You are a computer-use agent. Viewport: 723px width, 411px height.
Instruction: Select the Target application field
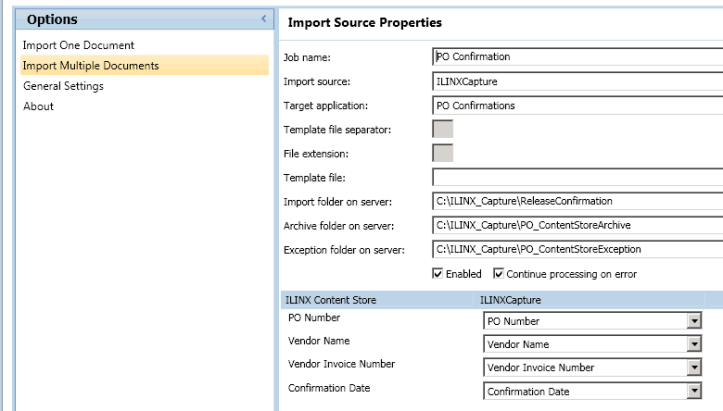click(x=576, y=105)
